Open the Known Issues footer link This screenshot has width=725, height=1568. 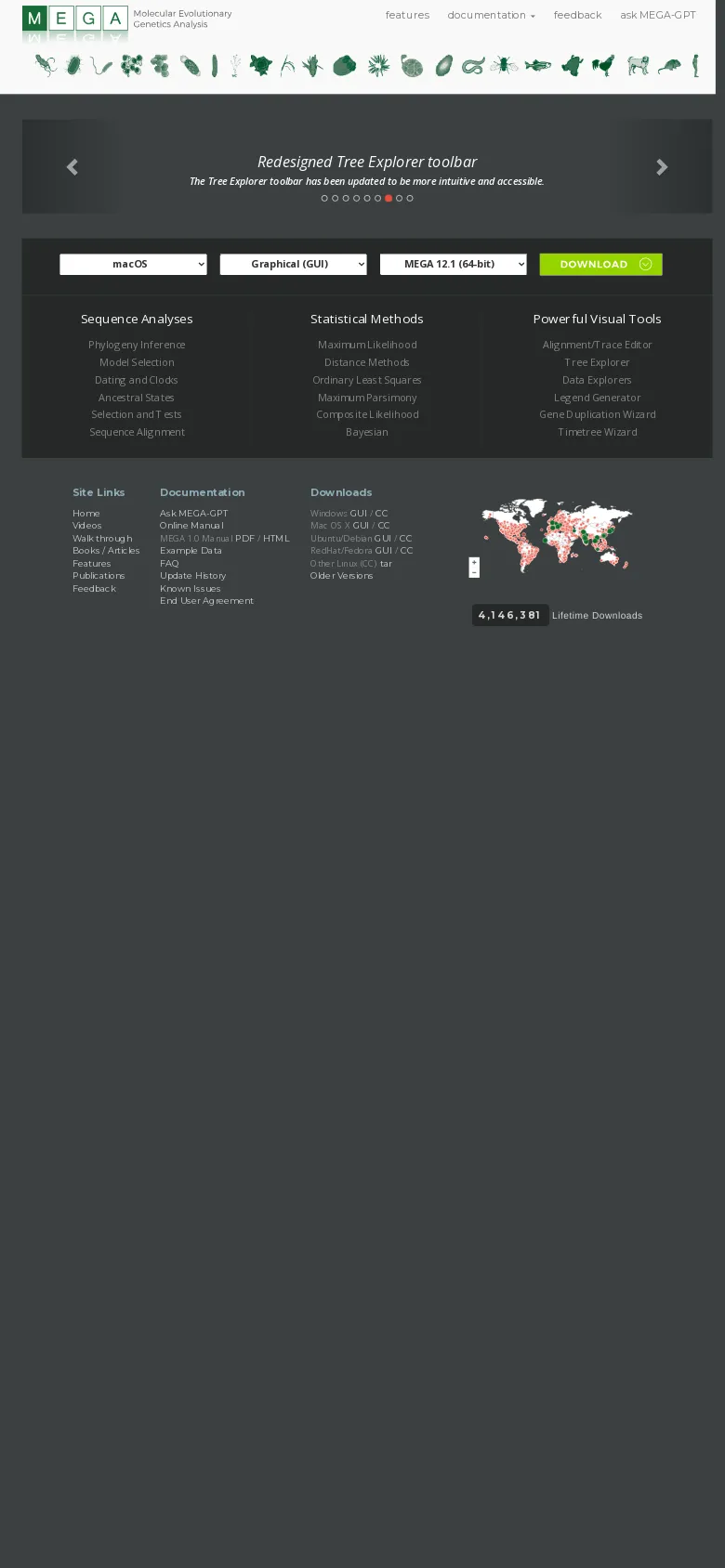(x=191, y=588)
